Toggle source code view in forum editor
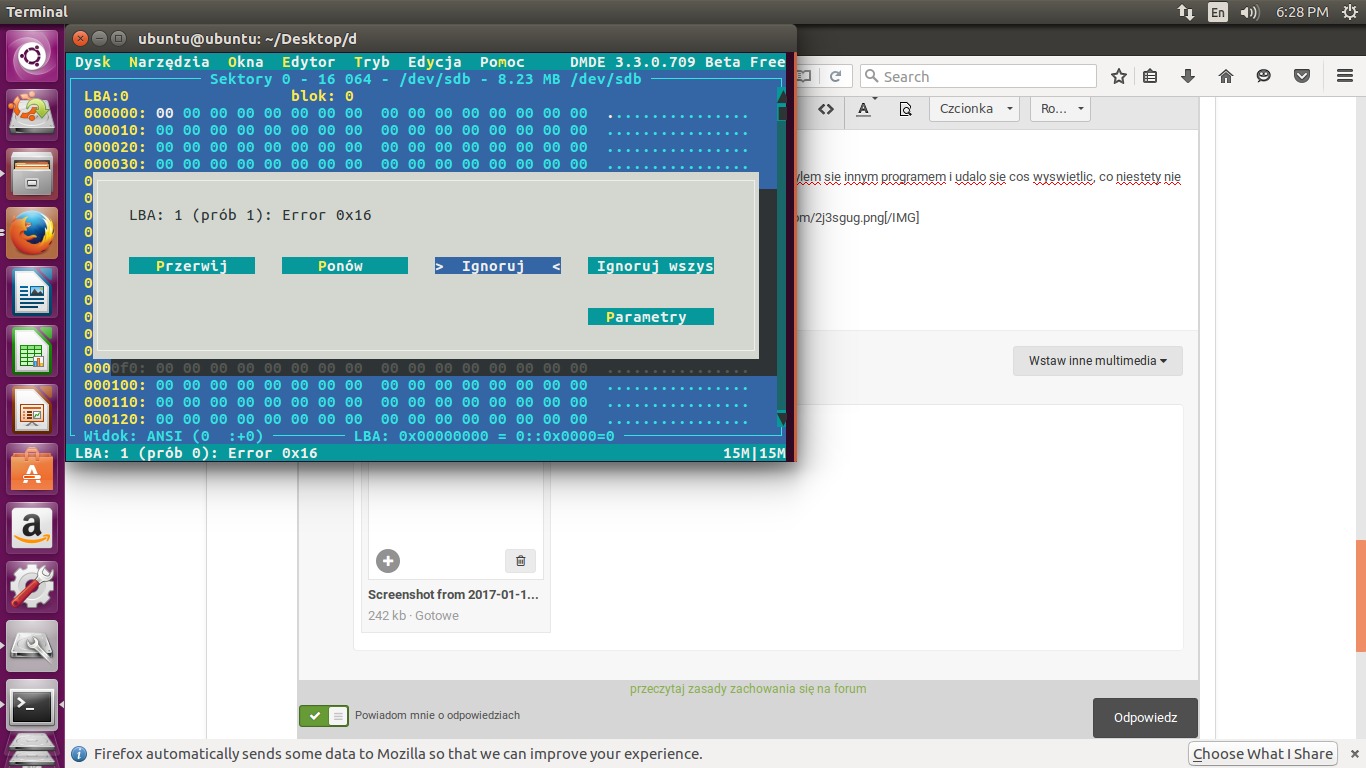Viewport: 1366px width, 768px height. pyautogui.click(x=825, y=109)
